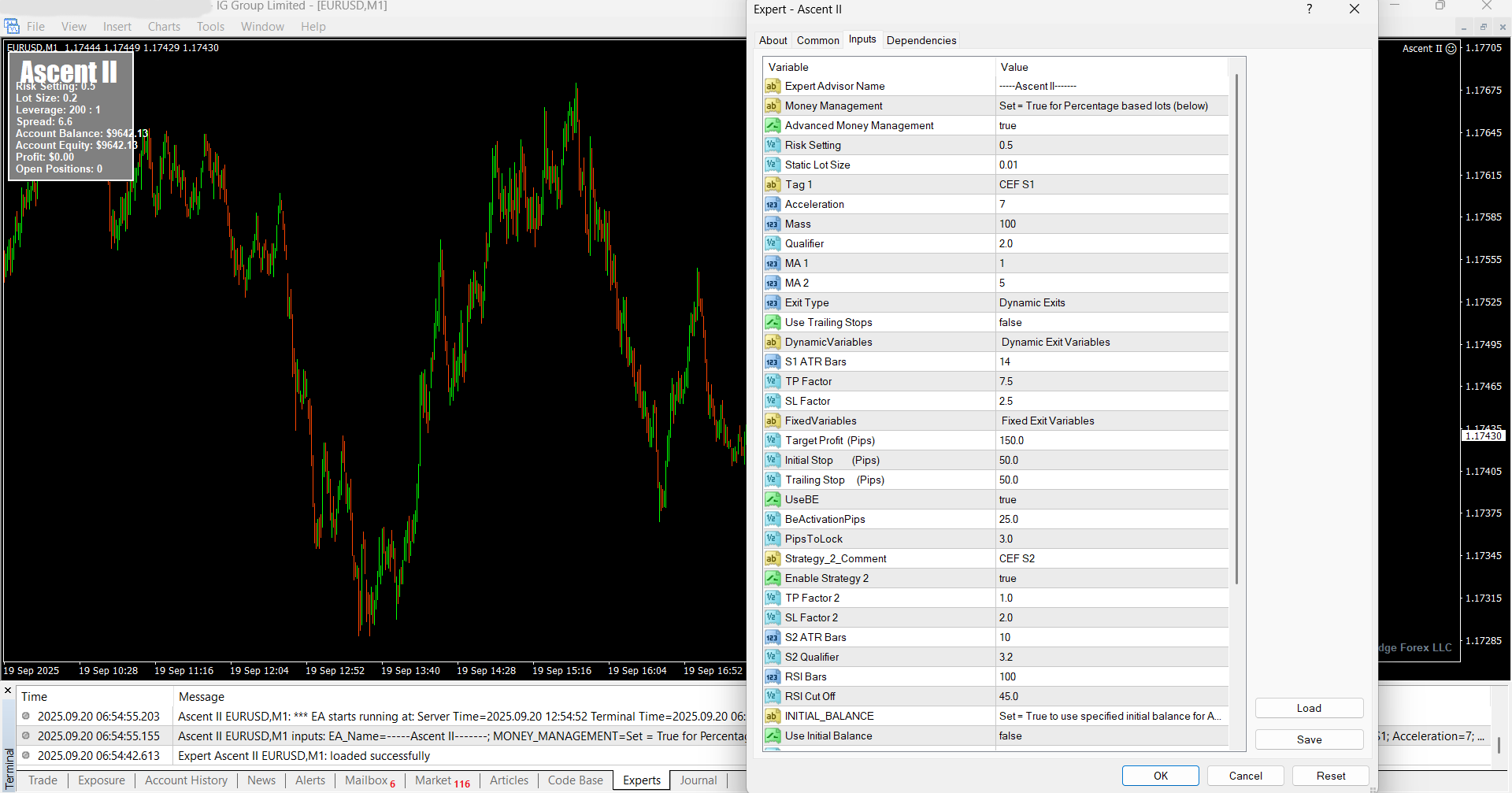The width and height of the screenshot is (1512, 793).
Task: Close the Terminal panel with the X
Action: pos(8,691)
